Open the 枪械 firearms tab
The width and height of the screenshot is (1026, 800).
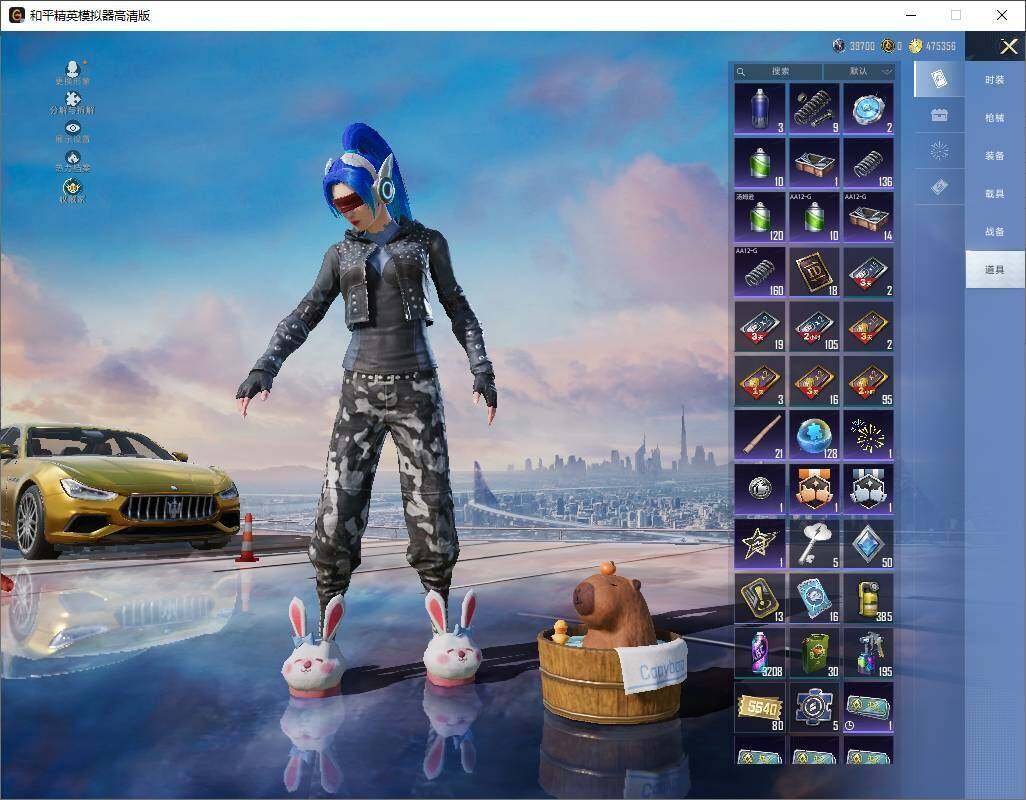(995, 118)
